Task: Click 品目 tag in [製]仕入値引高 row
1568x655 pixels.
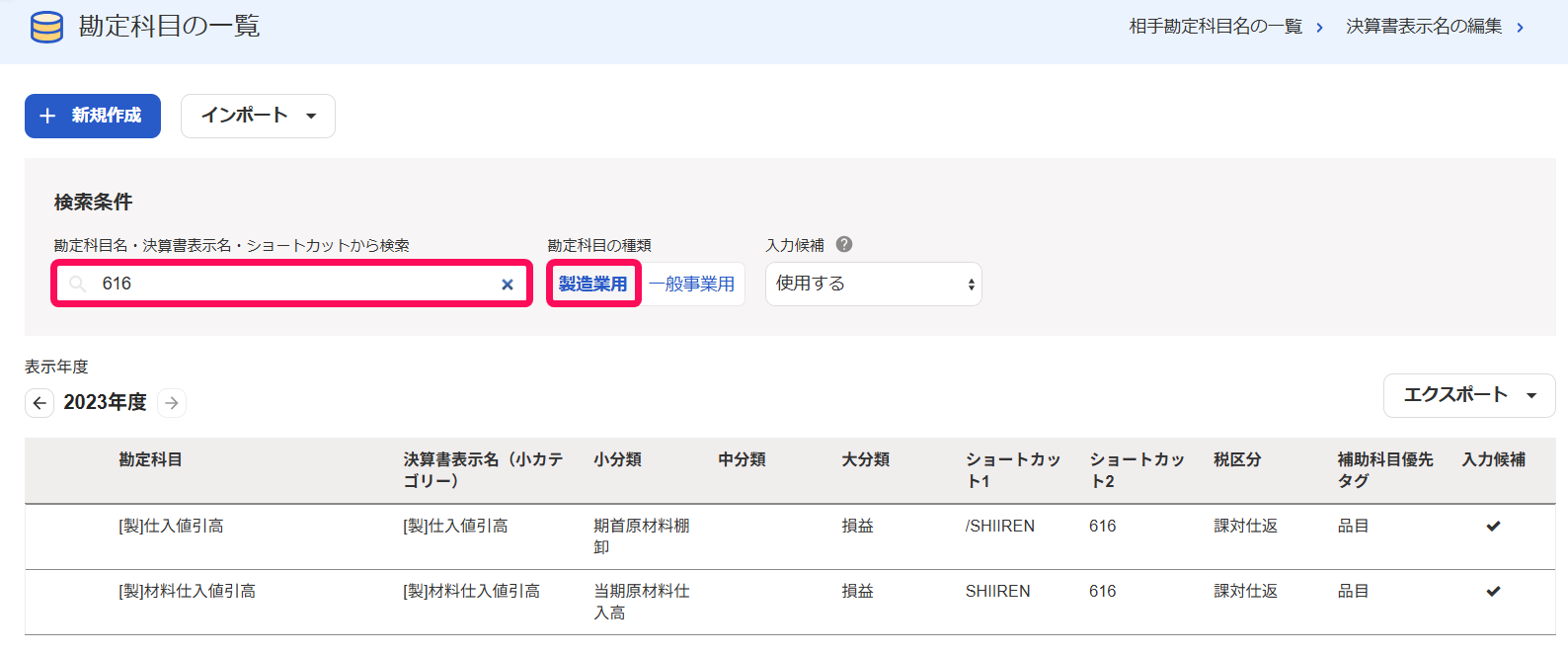Action: [1354, 527]
